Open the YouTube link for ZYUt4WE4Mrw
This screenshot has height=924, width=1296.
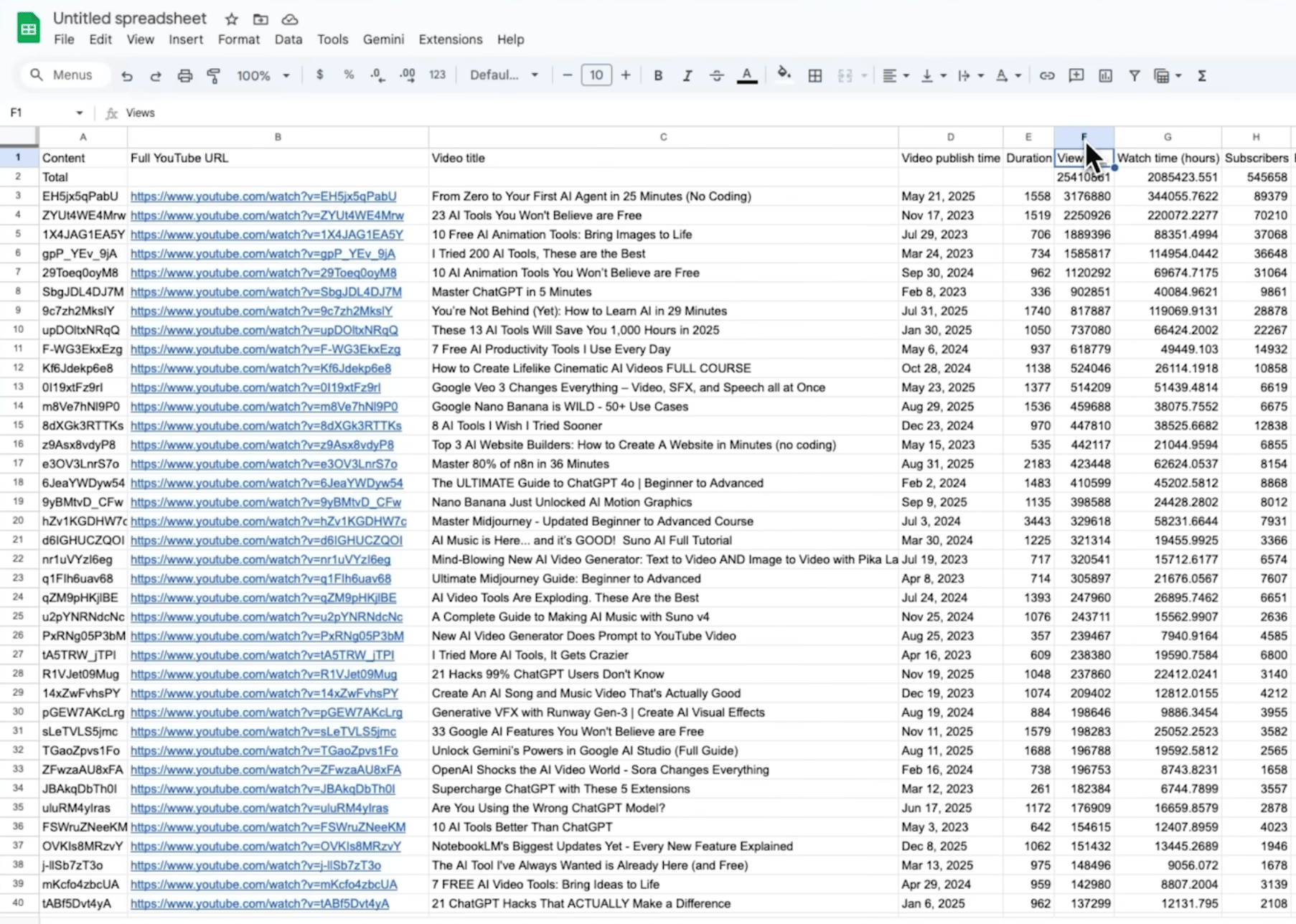[267, 215]
